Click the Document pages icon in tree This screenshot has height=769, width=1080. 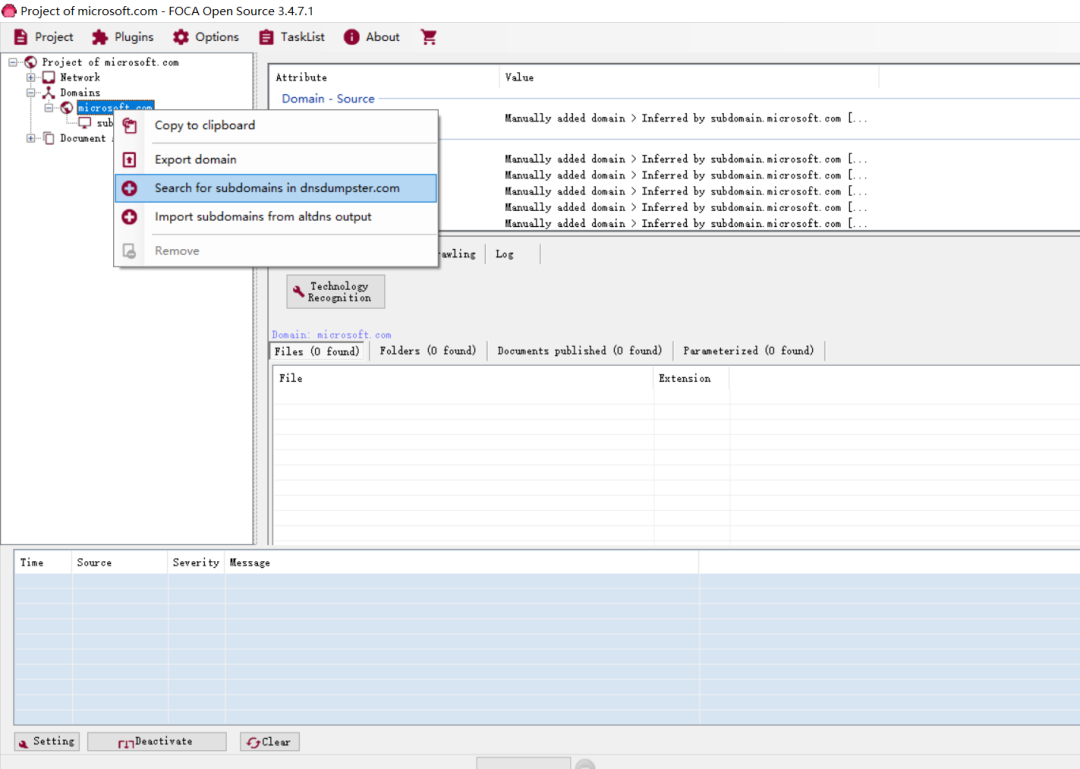click(49, 138)
